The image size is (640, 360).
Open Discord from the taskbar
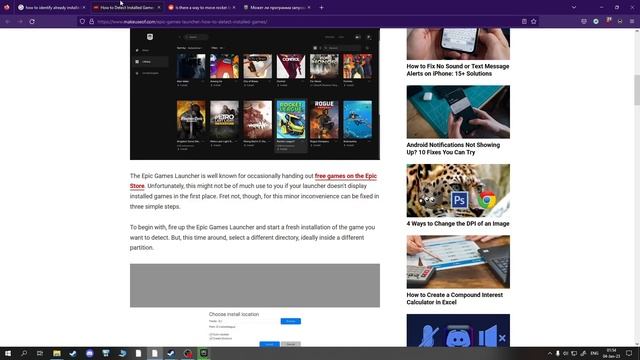coord(90,353)
